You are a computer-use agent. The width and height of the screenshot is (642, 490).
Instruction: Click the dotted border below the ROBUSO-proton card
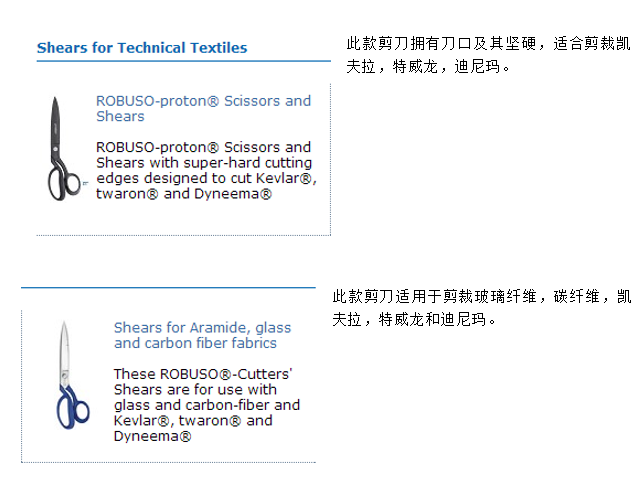[x=183, y=235]
